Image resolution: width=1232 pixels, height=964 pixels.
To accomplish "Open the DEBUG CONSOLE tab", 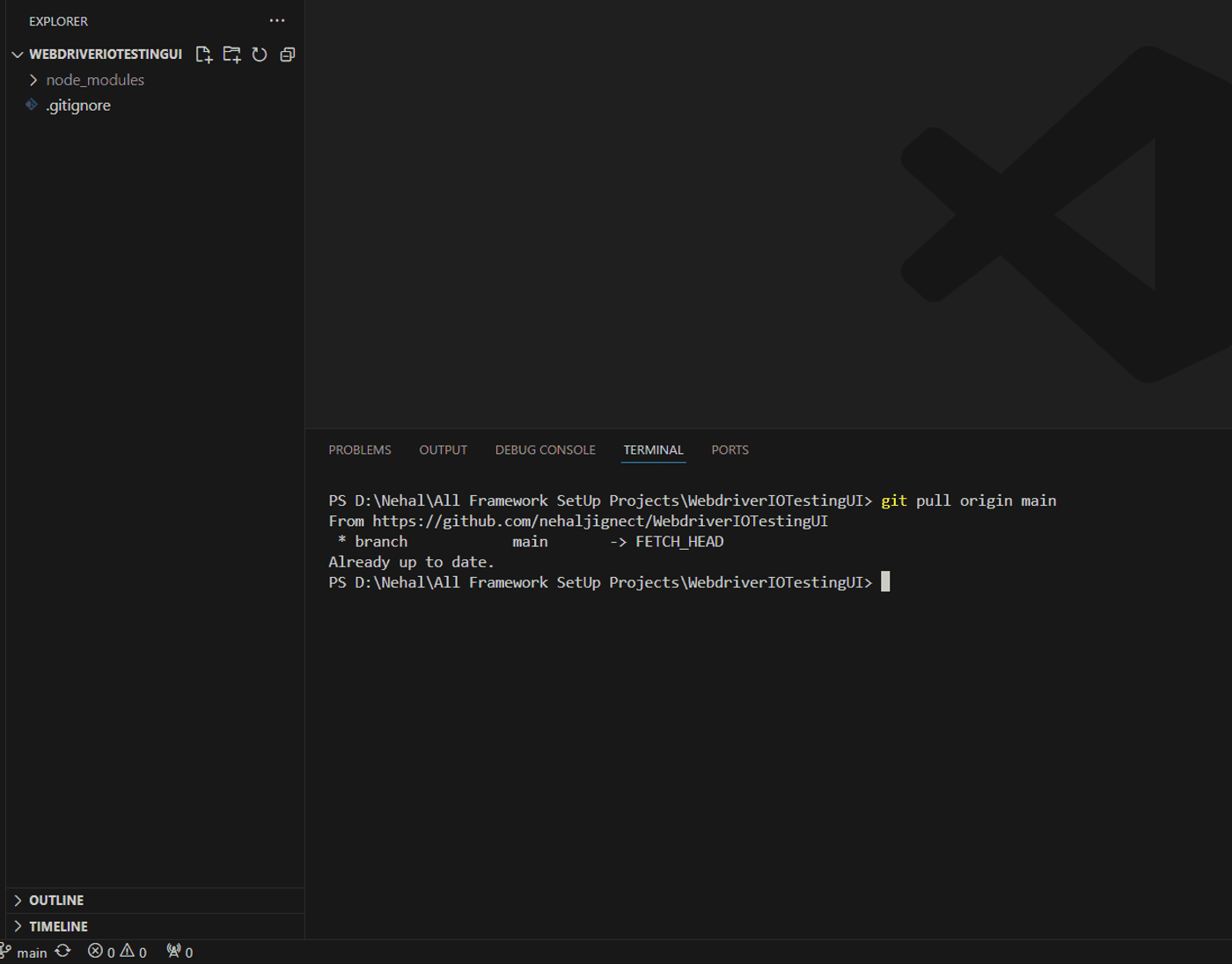I will 546,450.
